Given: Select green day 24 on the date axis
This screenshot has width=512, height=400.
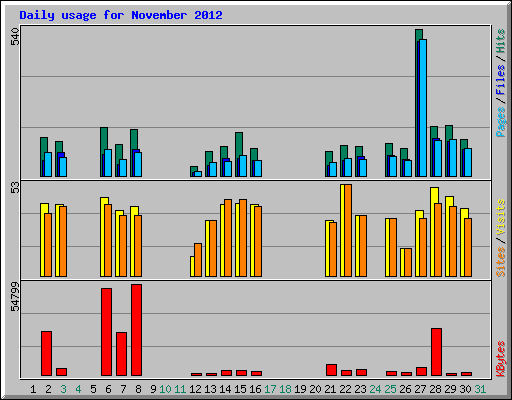Looking at the screenshot, I should click(x=375, y=389).
